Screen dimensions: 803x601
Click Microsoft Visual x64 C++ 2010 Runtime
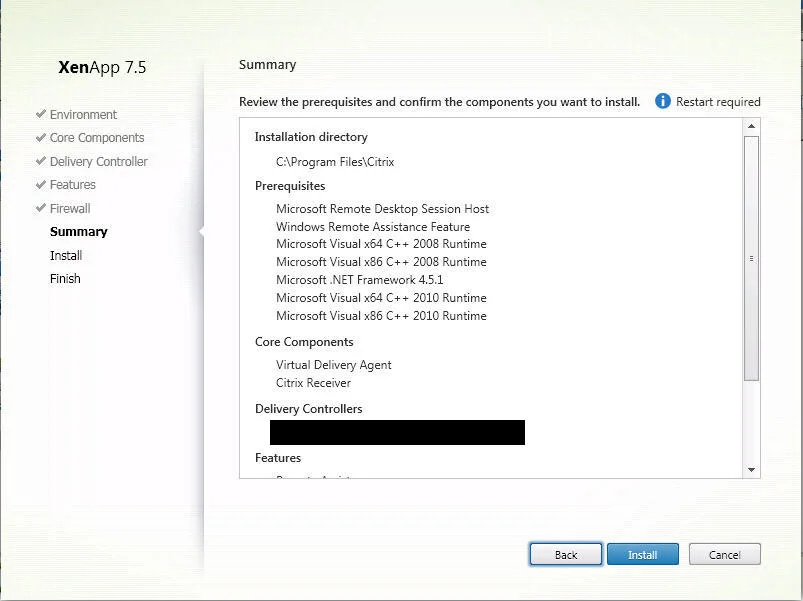[381, 298]
